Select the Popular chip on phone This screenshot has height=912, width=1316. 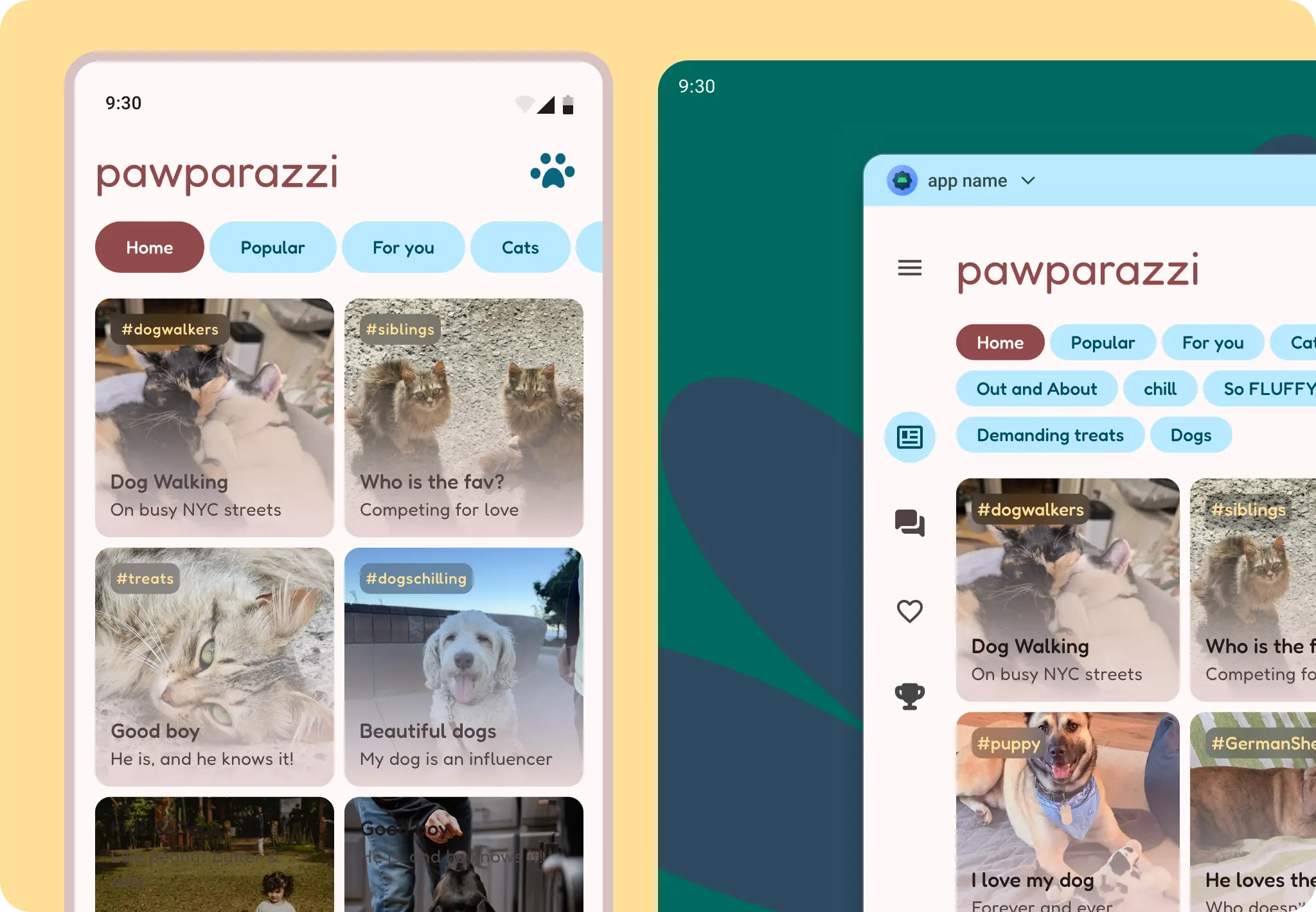tap(273, 247)
